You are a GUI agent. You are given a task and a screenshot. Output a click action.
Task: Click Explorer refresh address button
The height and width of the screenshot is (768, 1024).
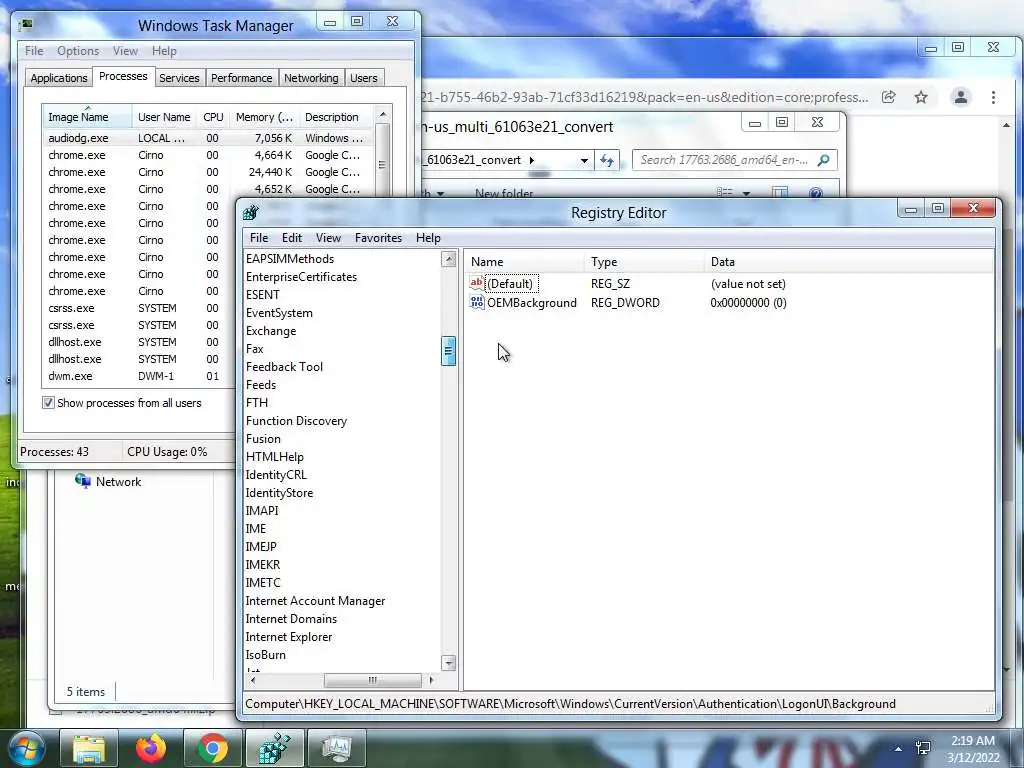[607, 160]
